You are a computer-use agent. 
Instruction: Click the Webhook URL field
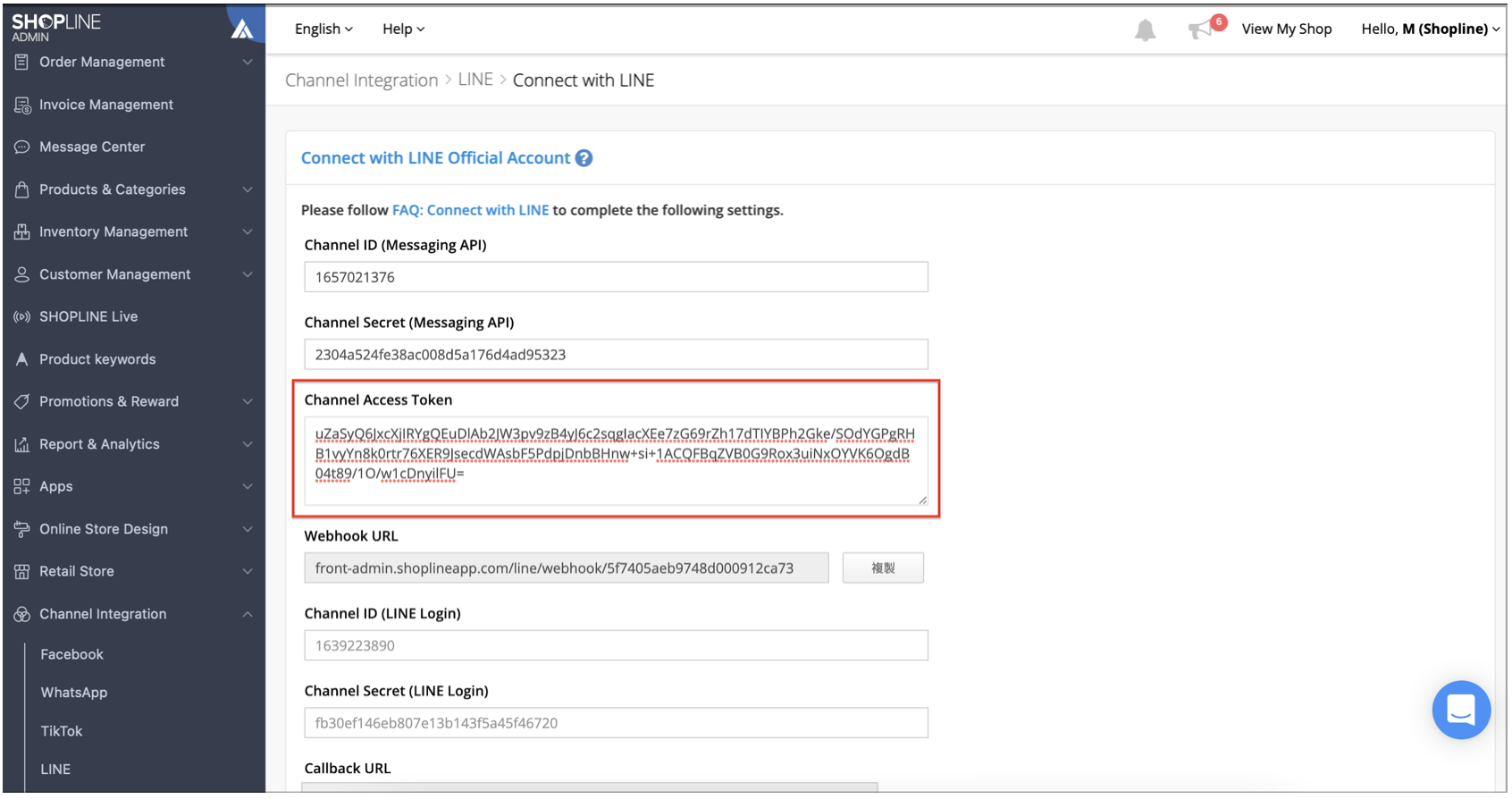(x=567, y=568)
